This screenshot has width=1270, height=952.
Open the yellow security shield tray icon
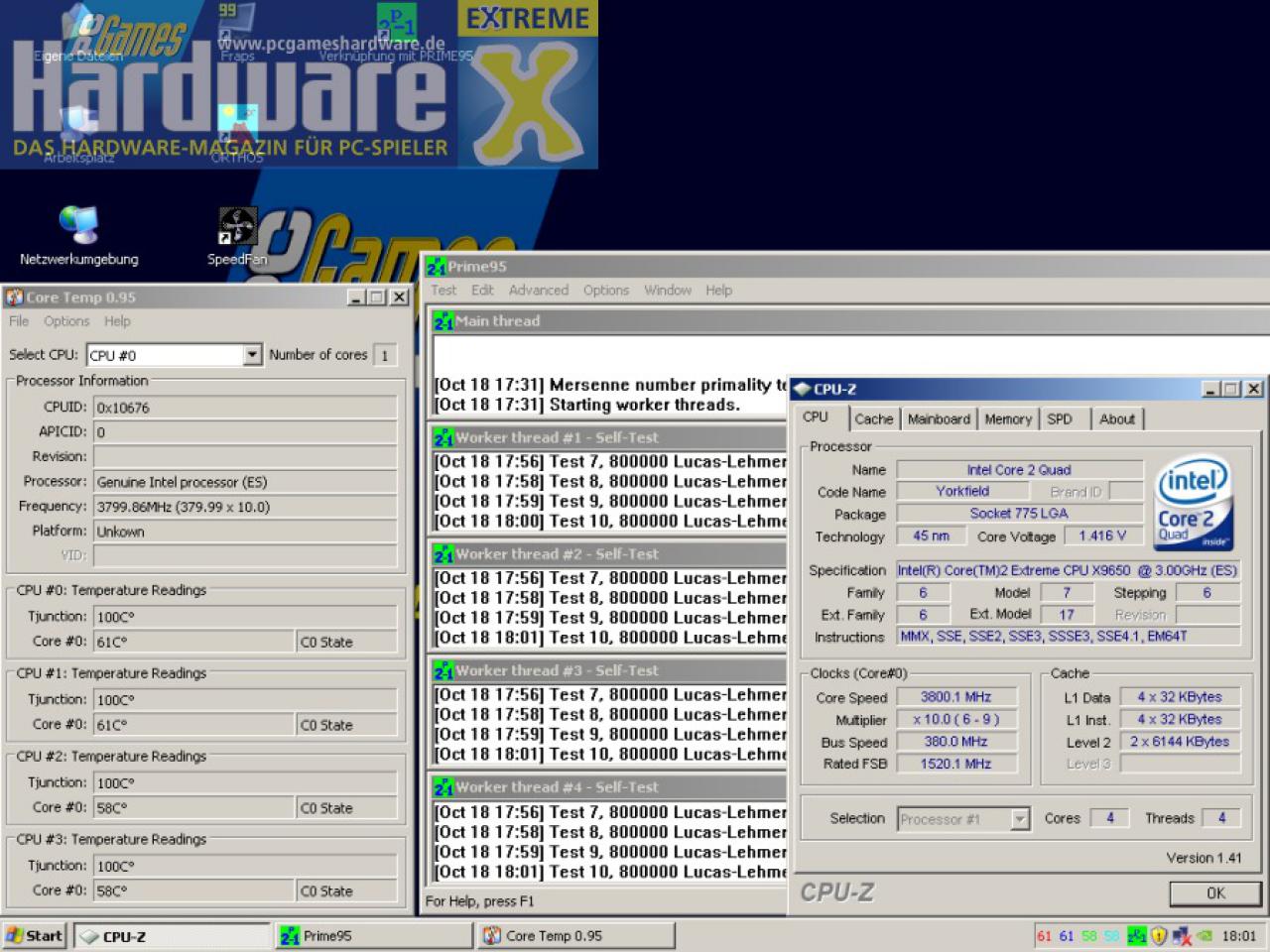(1158, 935)
